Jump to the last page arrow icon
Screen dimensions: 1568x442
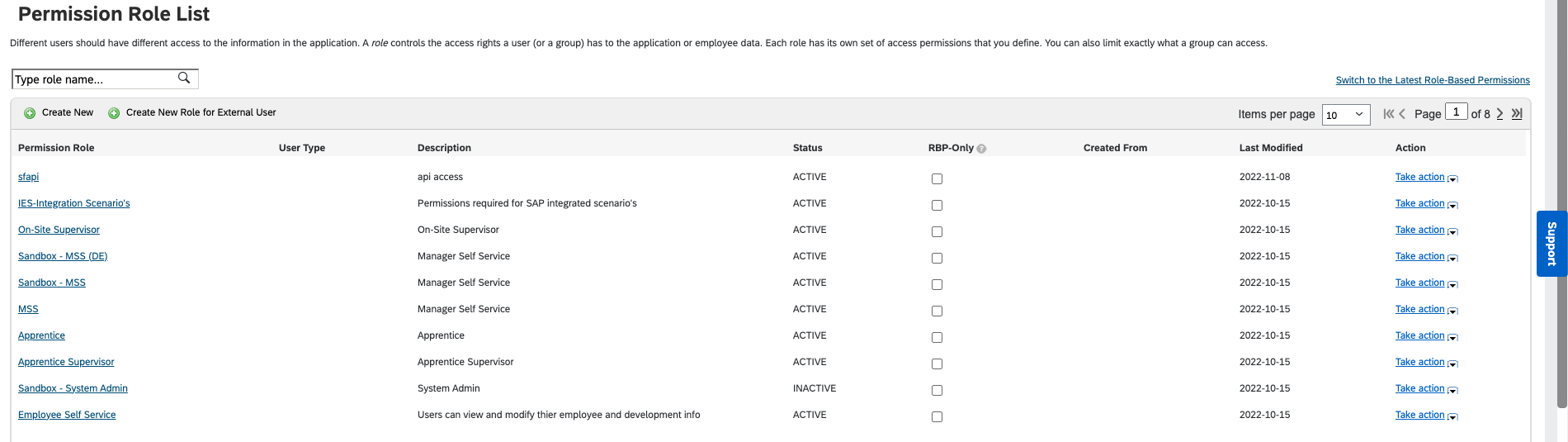coord(1517,114)
